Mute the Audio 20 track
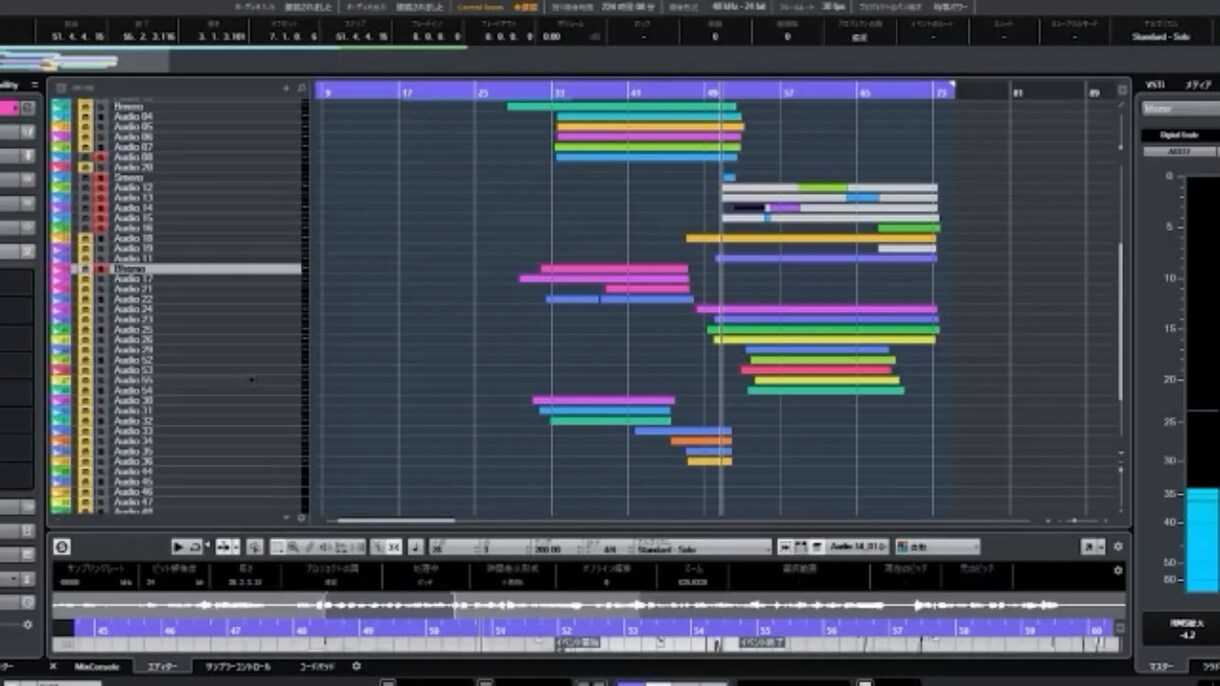 click(x=86, y=167)
